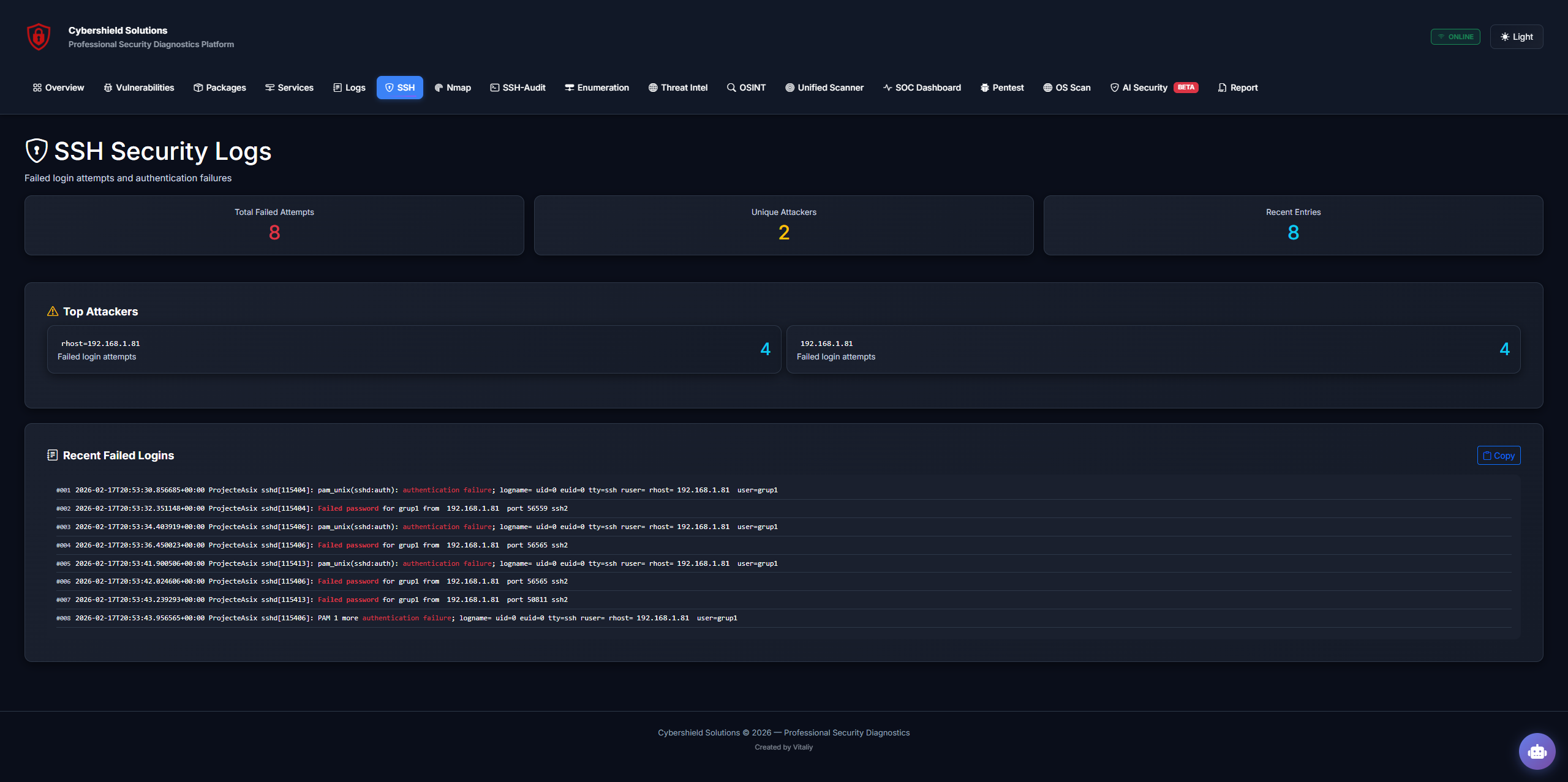Click the Cybershield red shield logo

(39, 37)
